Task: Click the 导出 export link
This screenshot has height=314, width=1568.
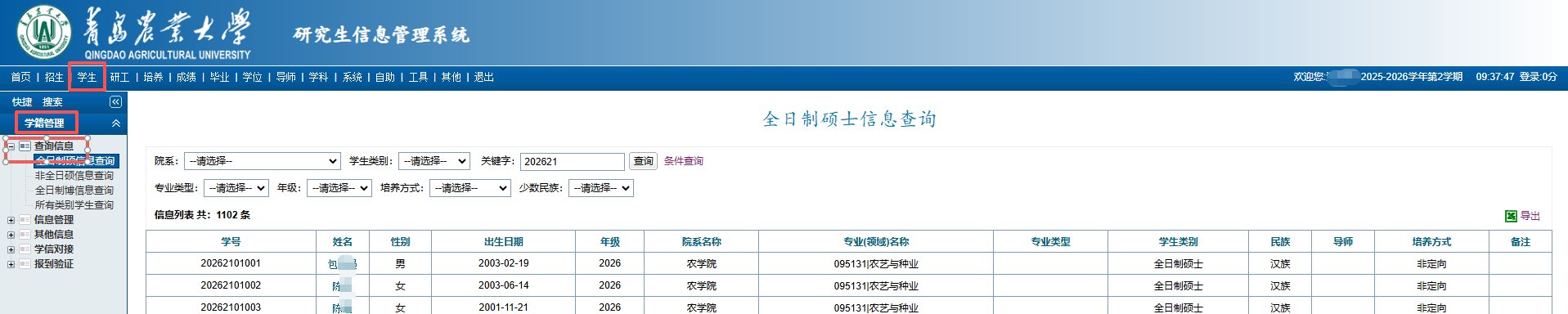Action: click(x=1530, y=216)
